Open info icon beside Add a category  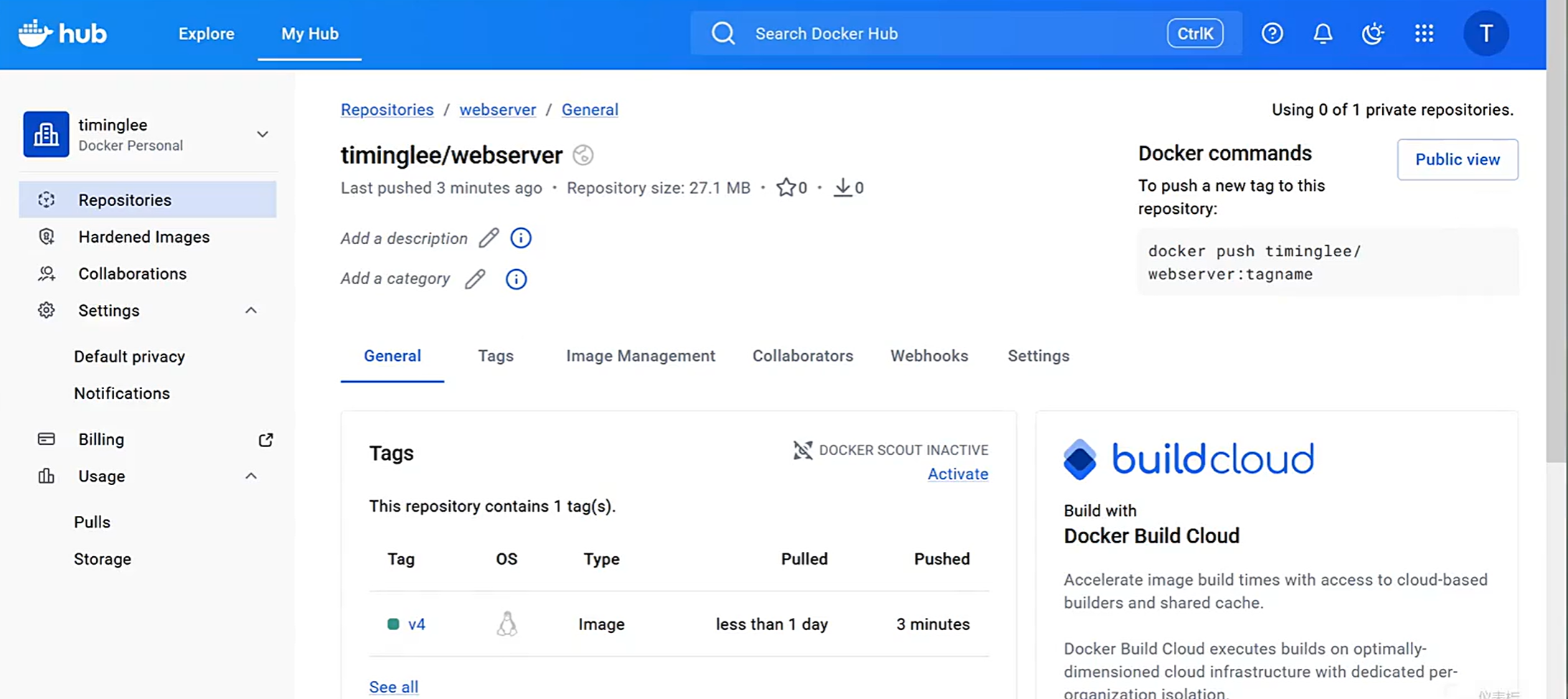click(516, 278)
